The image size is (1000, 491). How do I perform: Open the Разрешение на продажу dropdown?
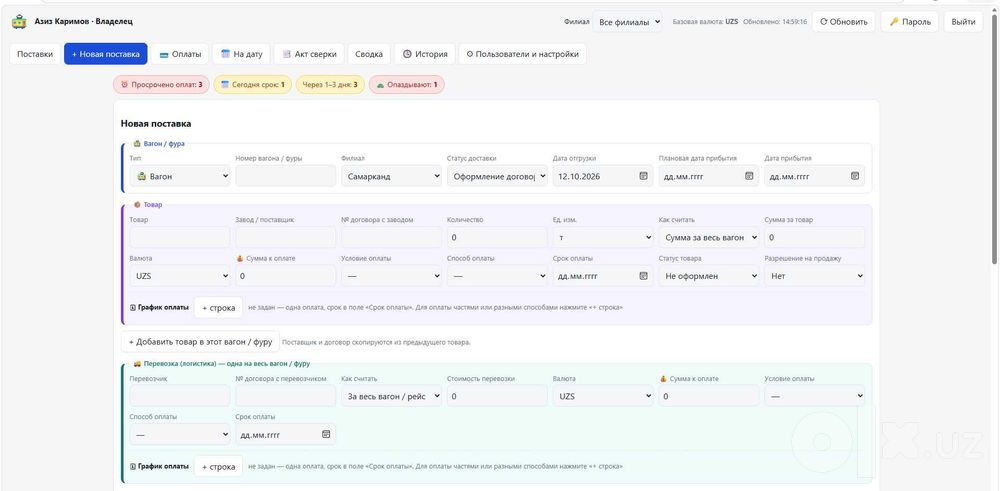814,276
